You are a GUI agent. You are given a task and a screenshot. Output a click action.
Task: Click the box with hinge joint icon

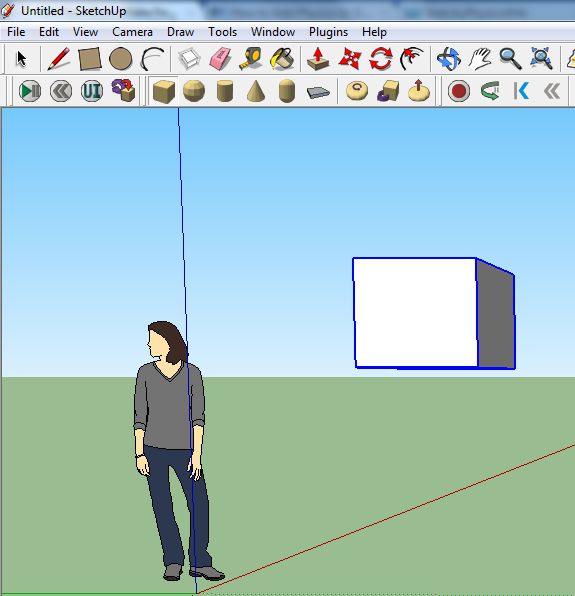tap(388, 91)
